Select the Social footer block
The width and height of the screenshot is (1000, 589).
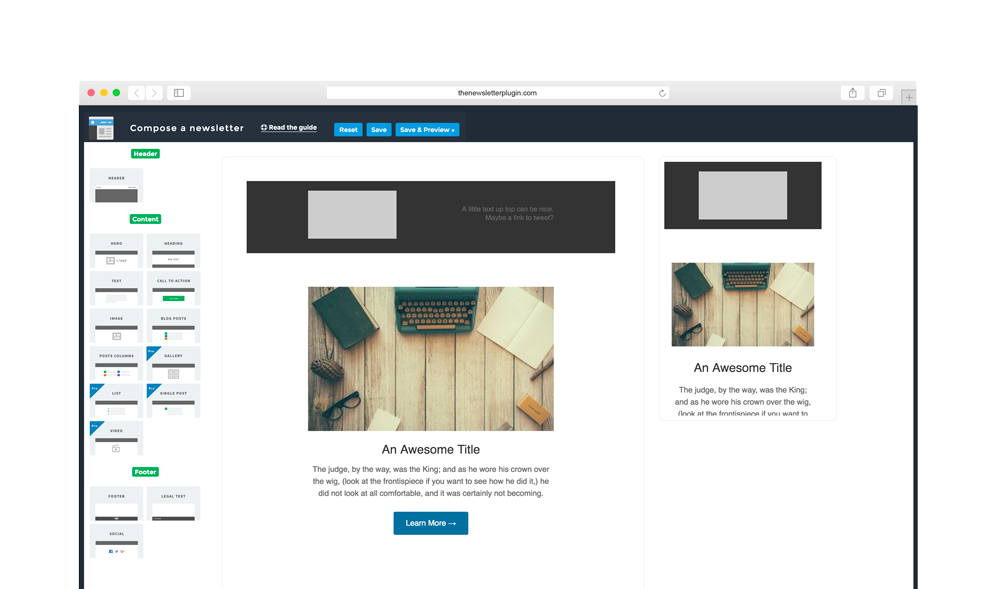116,542
